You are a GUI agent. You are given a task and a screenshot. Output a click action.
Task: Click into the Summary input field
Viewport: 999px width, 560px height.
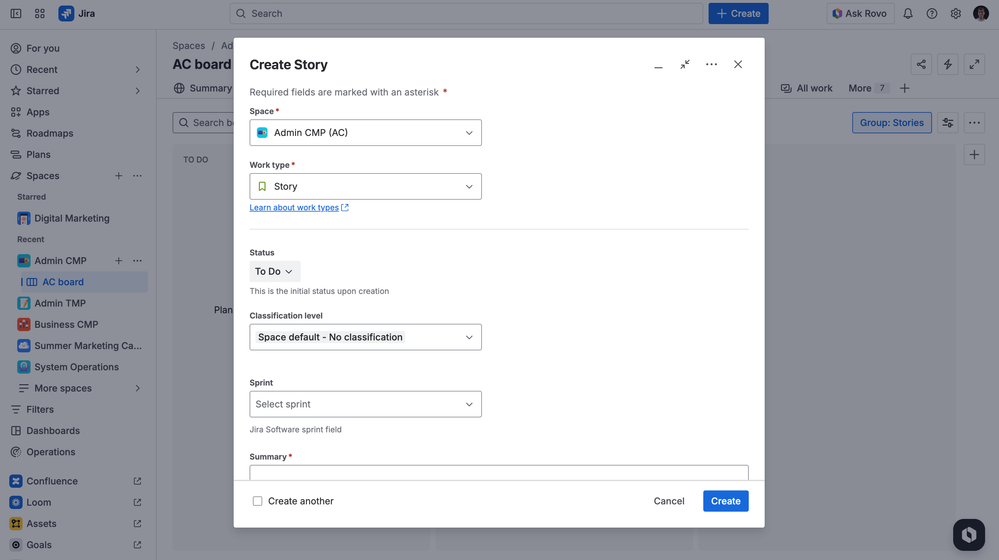(499, 473)
